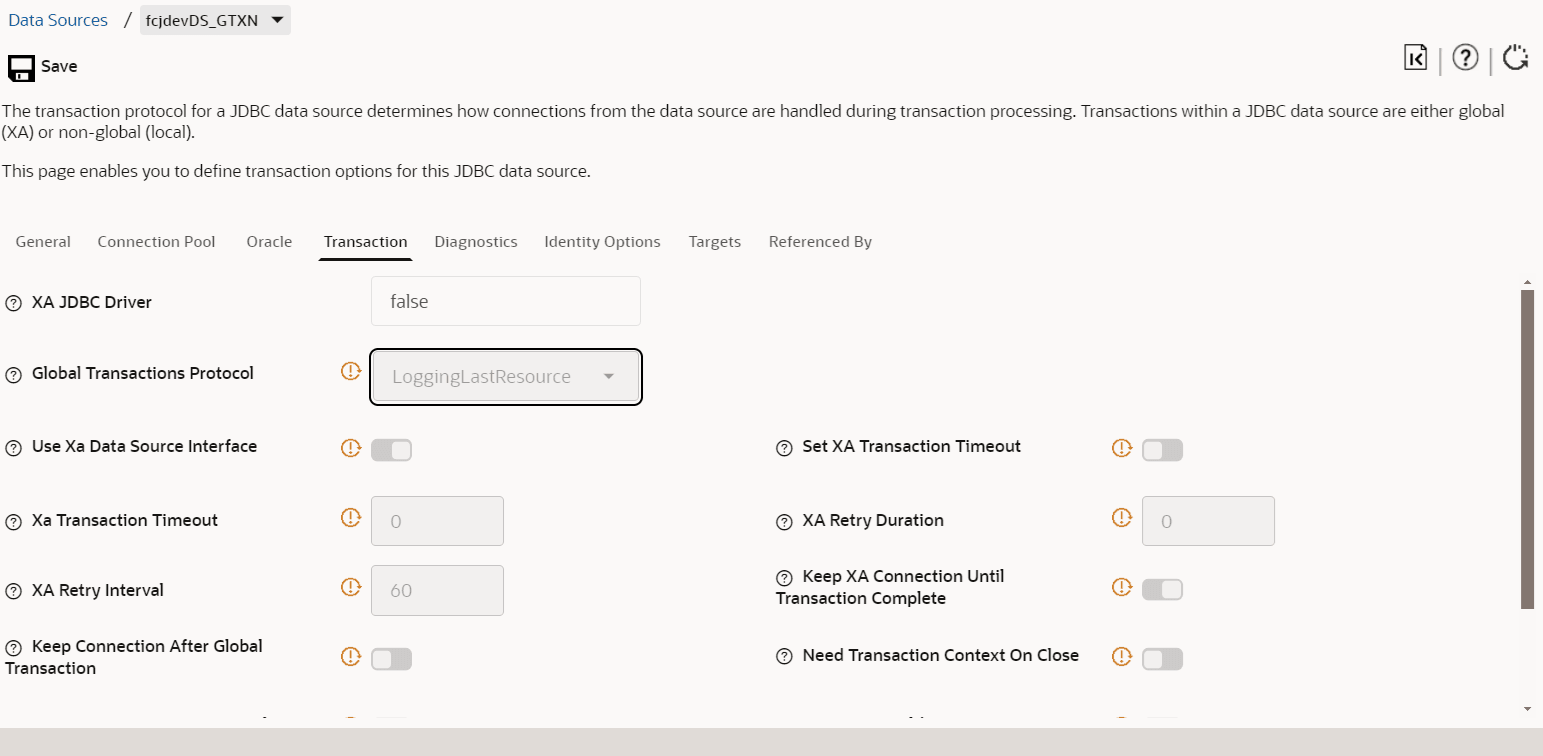
Task: Toggle Use Xa Data Source Interface switch
Action: click(391, 450)
